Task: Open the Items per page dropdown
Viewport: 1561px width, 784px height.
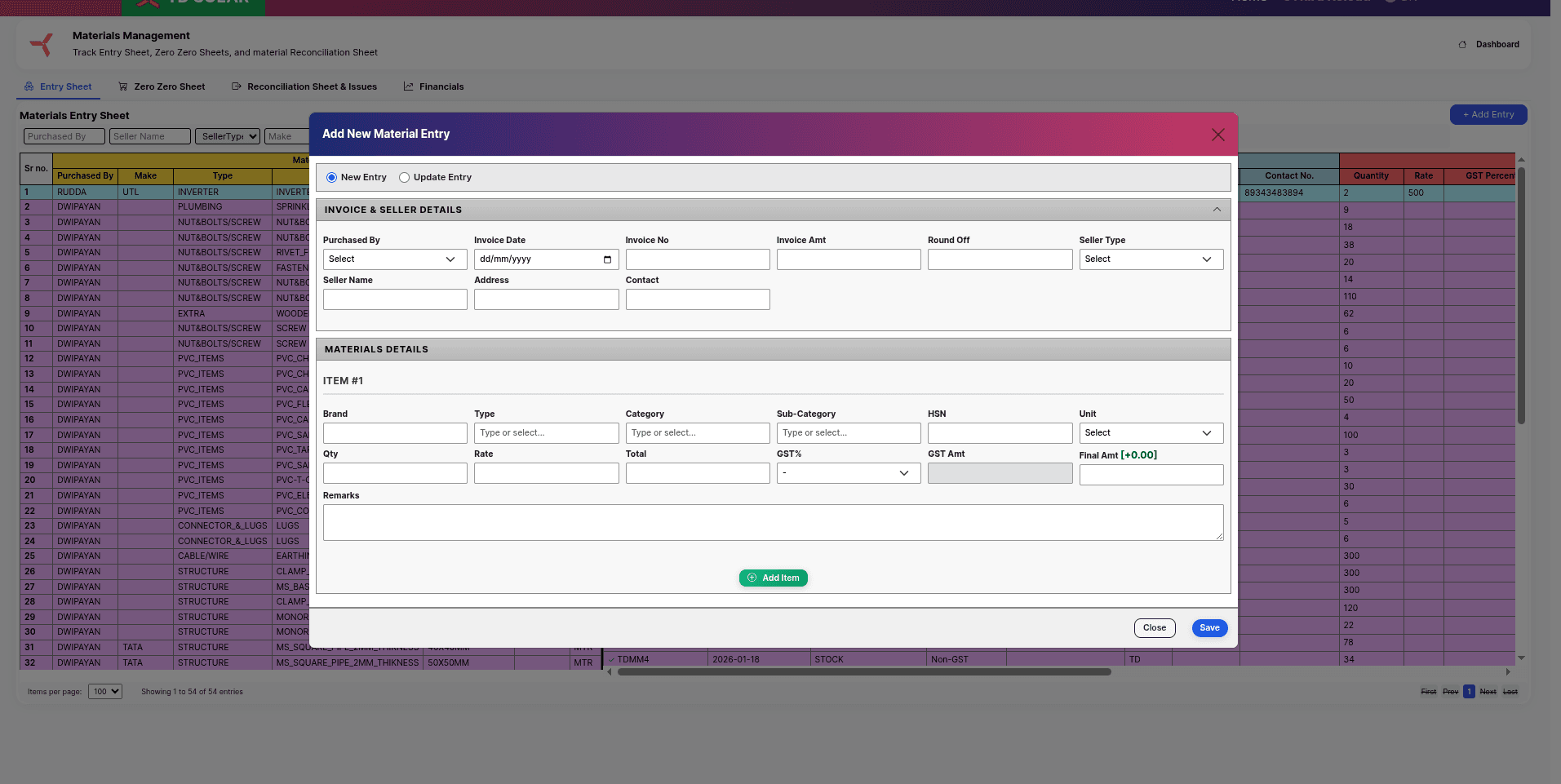Action: [105, 692]
